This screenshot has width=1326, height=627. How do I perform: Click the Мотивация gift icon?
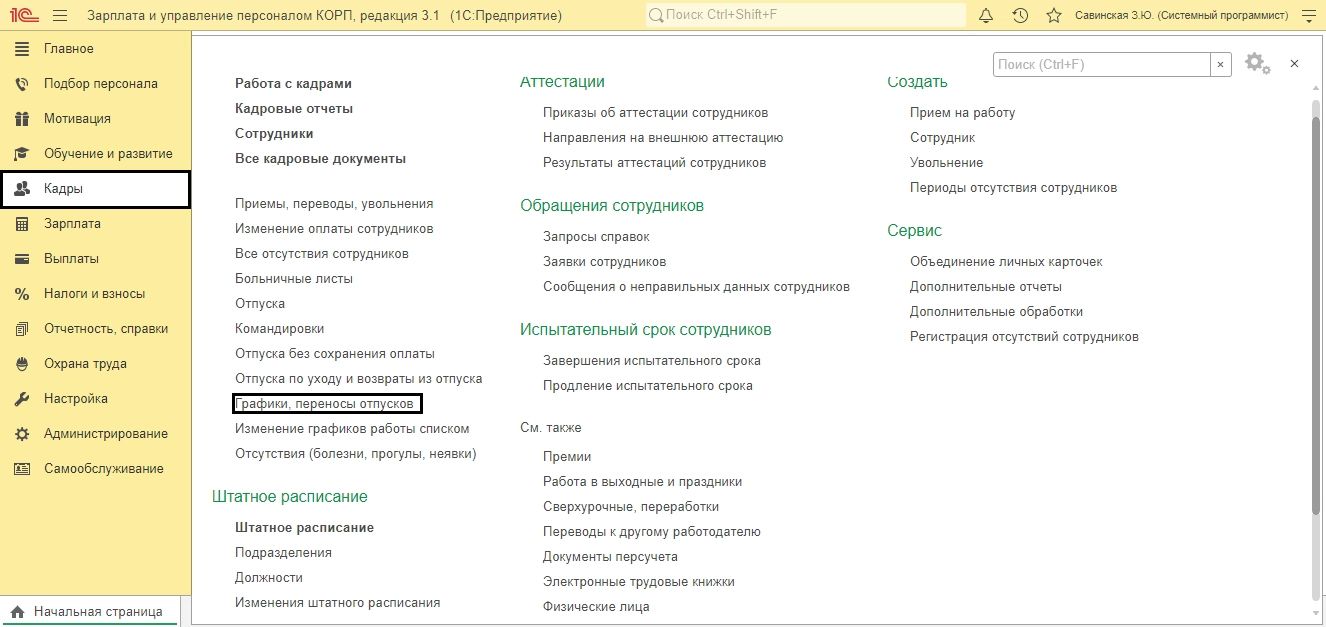[x=22, y=119]
